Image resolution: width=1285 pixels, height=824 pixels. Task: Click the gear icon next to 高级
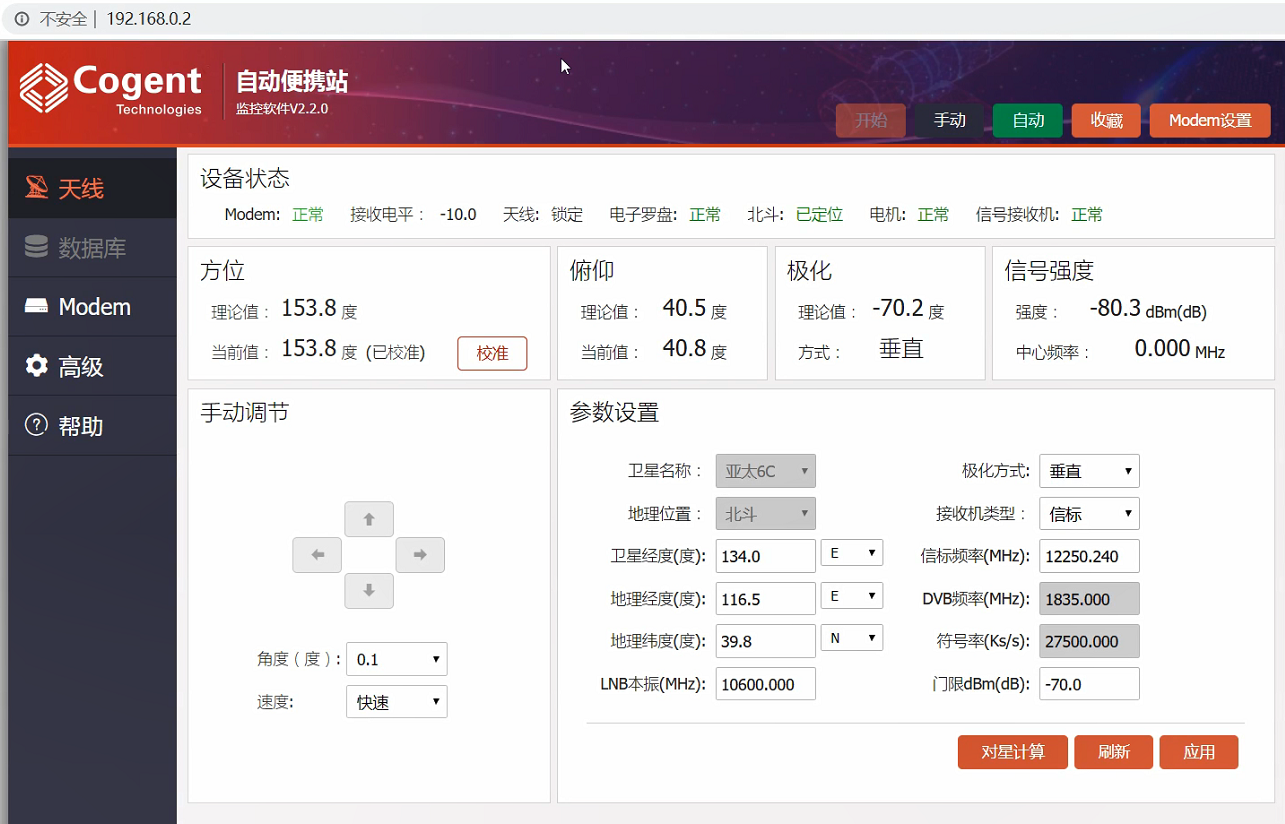(x=37, y=366)
